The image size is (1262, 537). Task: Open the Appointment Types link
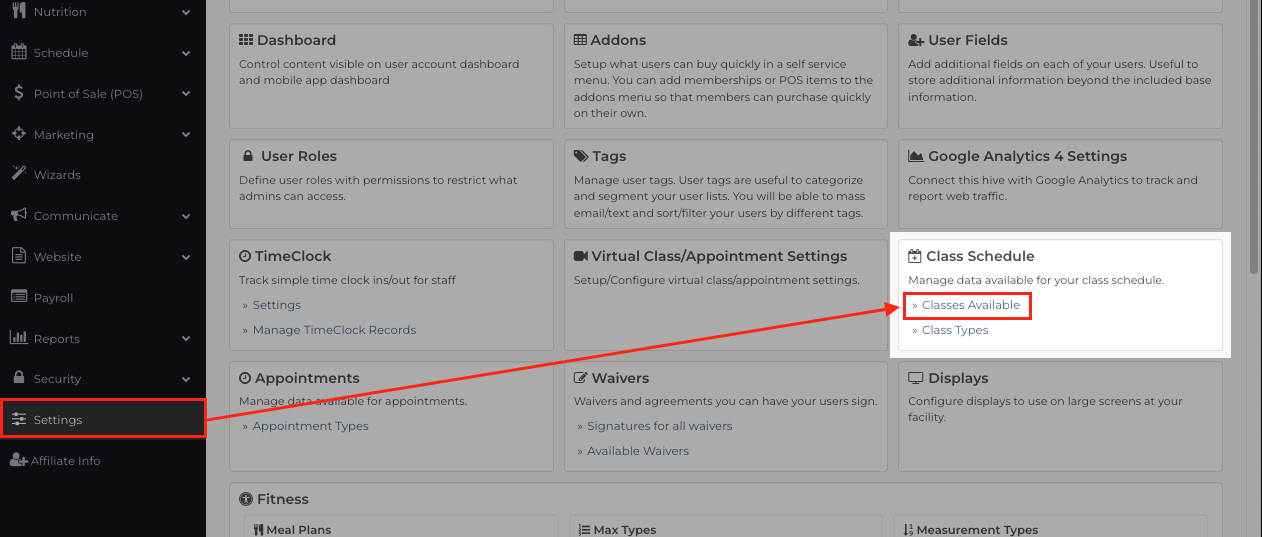310,426
